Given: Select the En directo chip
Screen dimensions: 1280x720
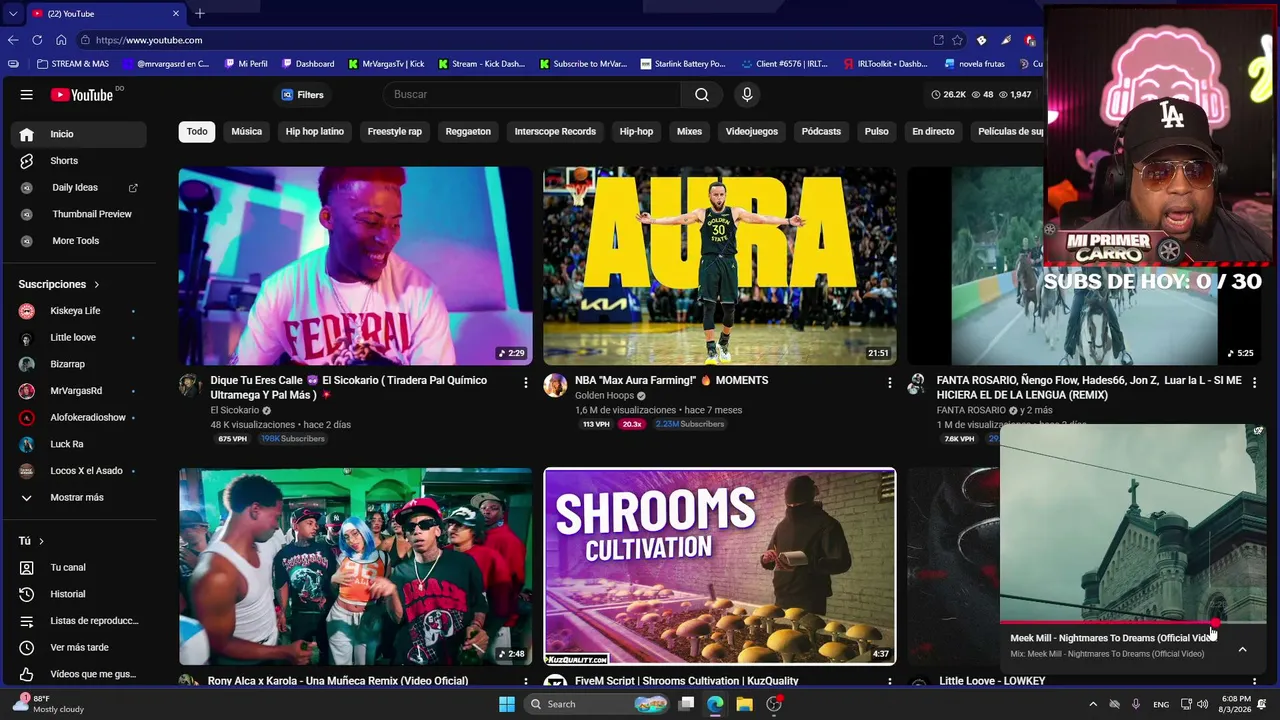Looking at the screenshot, I should tap(933, 132).
